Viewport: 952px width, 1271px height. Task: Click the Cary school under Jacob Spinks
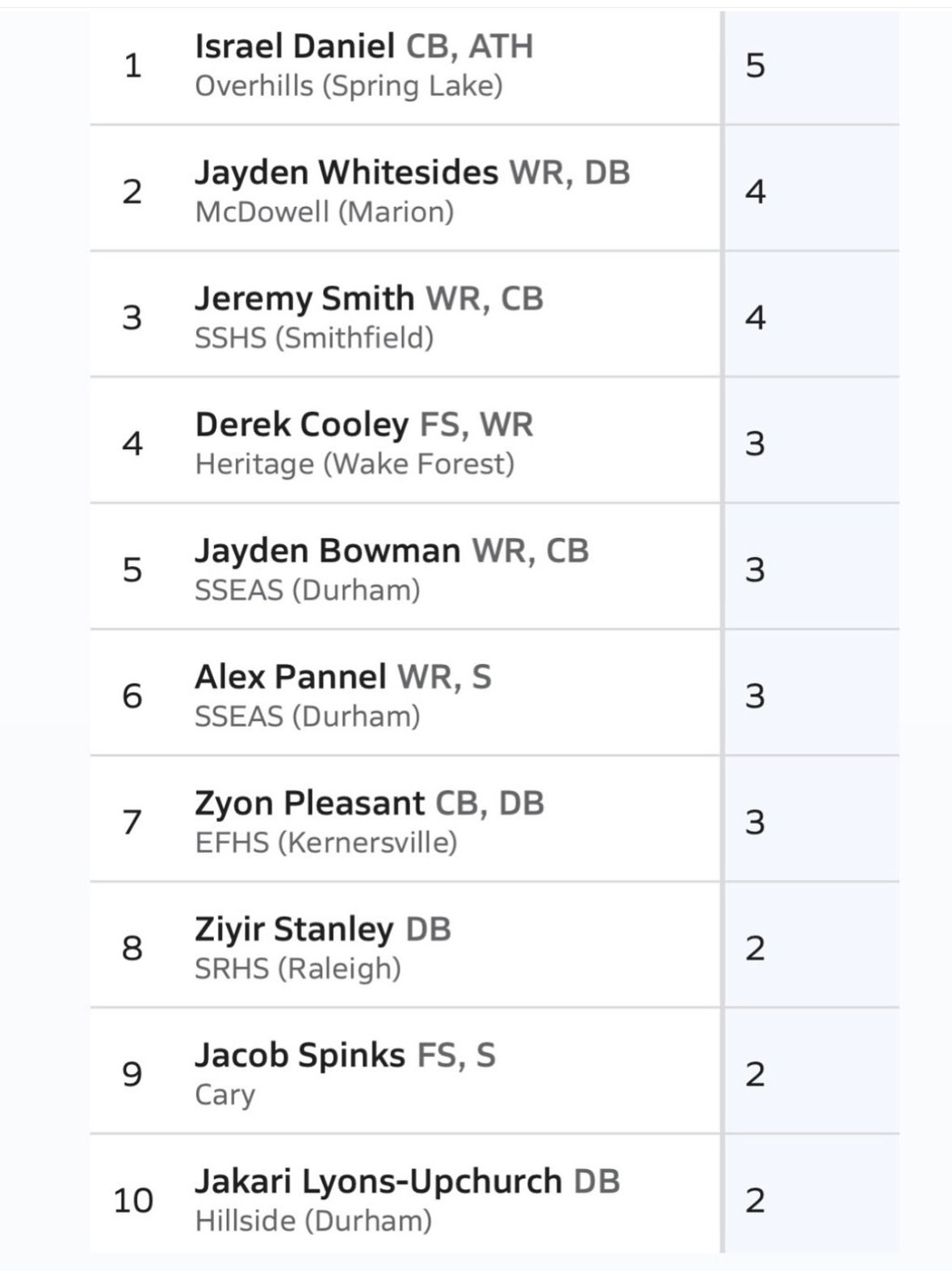(x=224, y=1095)
